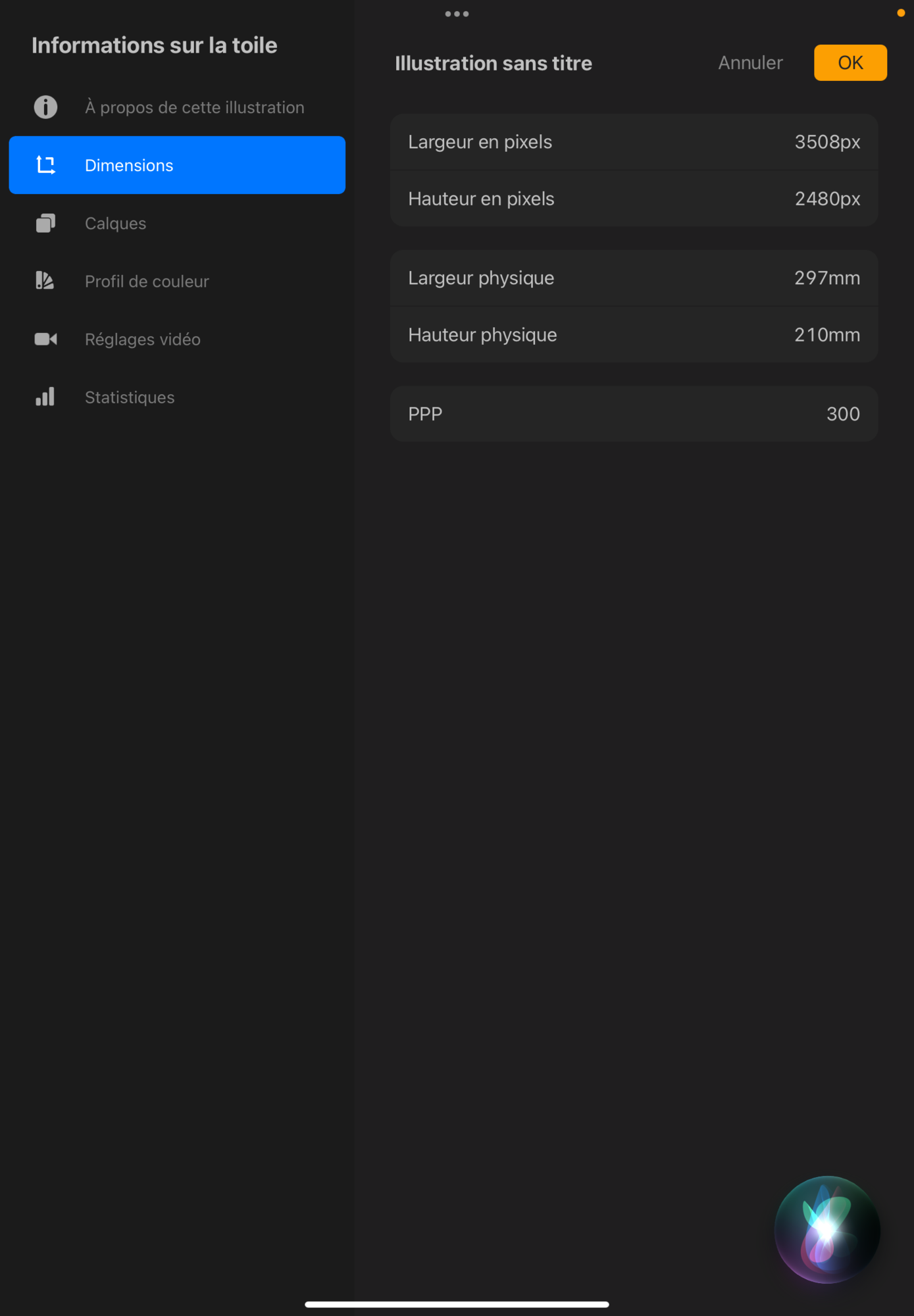Image resolution: width=914 pixels, height=1316 pixels.
Task: Change the Largeur physique 297mm field
Action: pos(826,278)
